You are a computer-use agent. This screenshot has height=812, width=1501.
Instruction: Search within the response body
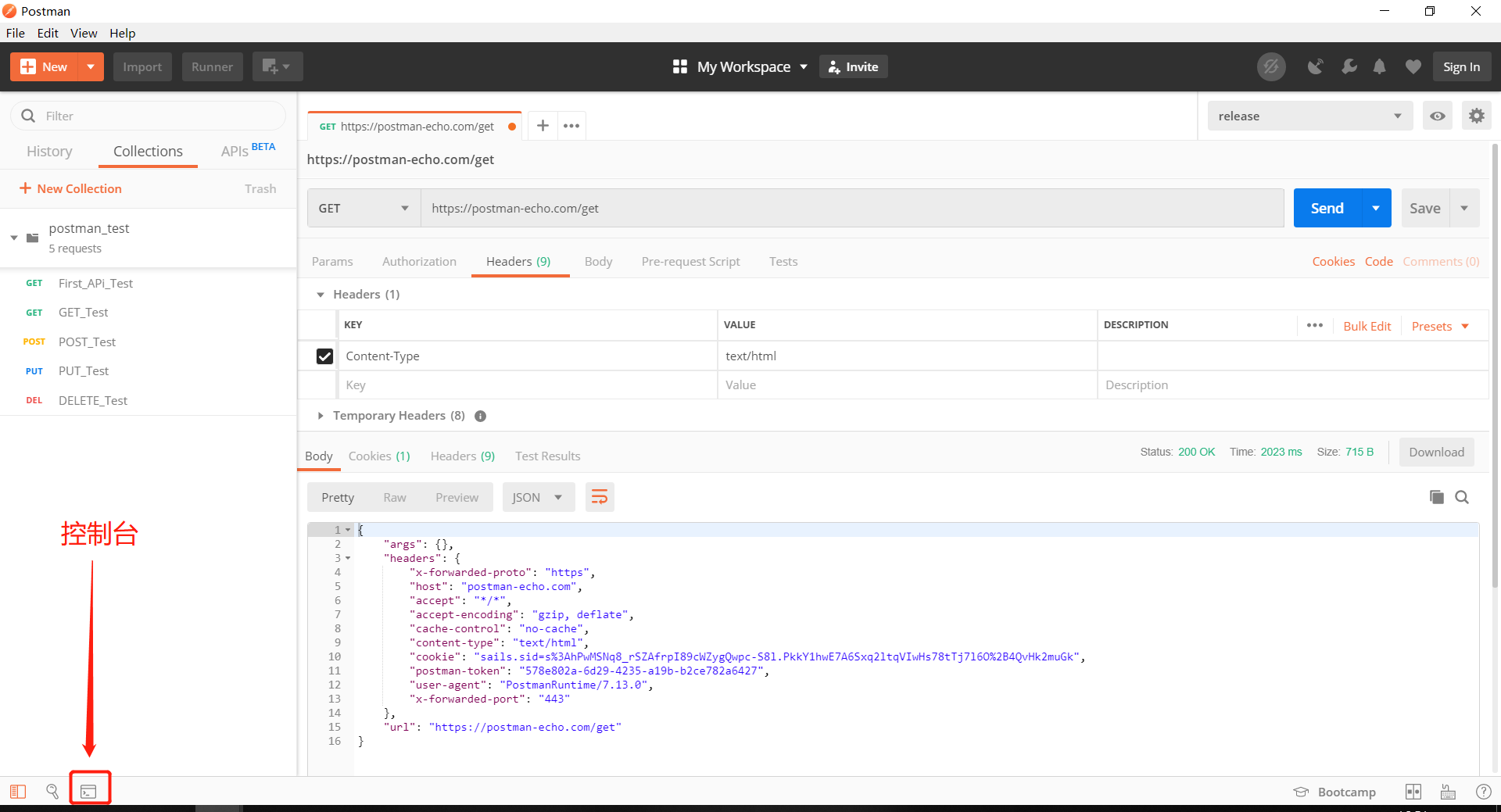tap(1462, 497)
